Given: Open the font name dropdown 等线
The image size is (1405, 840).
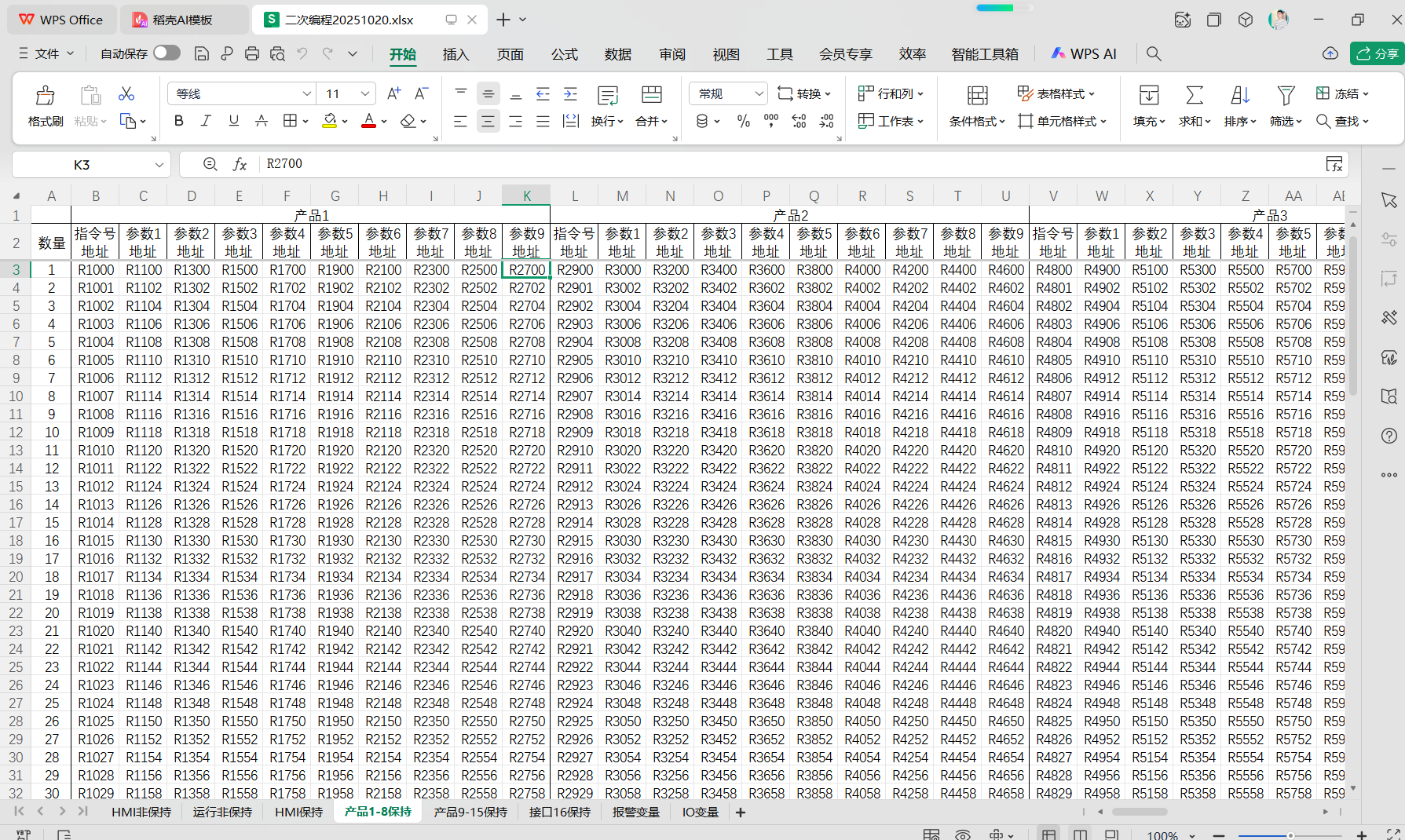Looking at the screenshot, I should 306,94.
